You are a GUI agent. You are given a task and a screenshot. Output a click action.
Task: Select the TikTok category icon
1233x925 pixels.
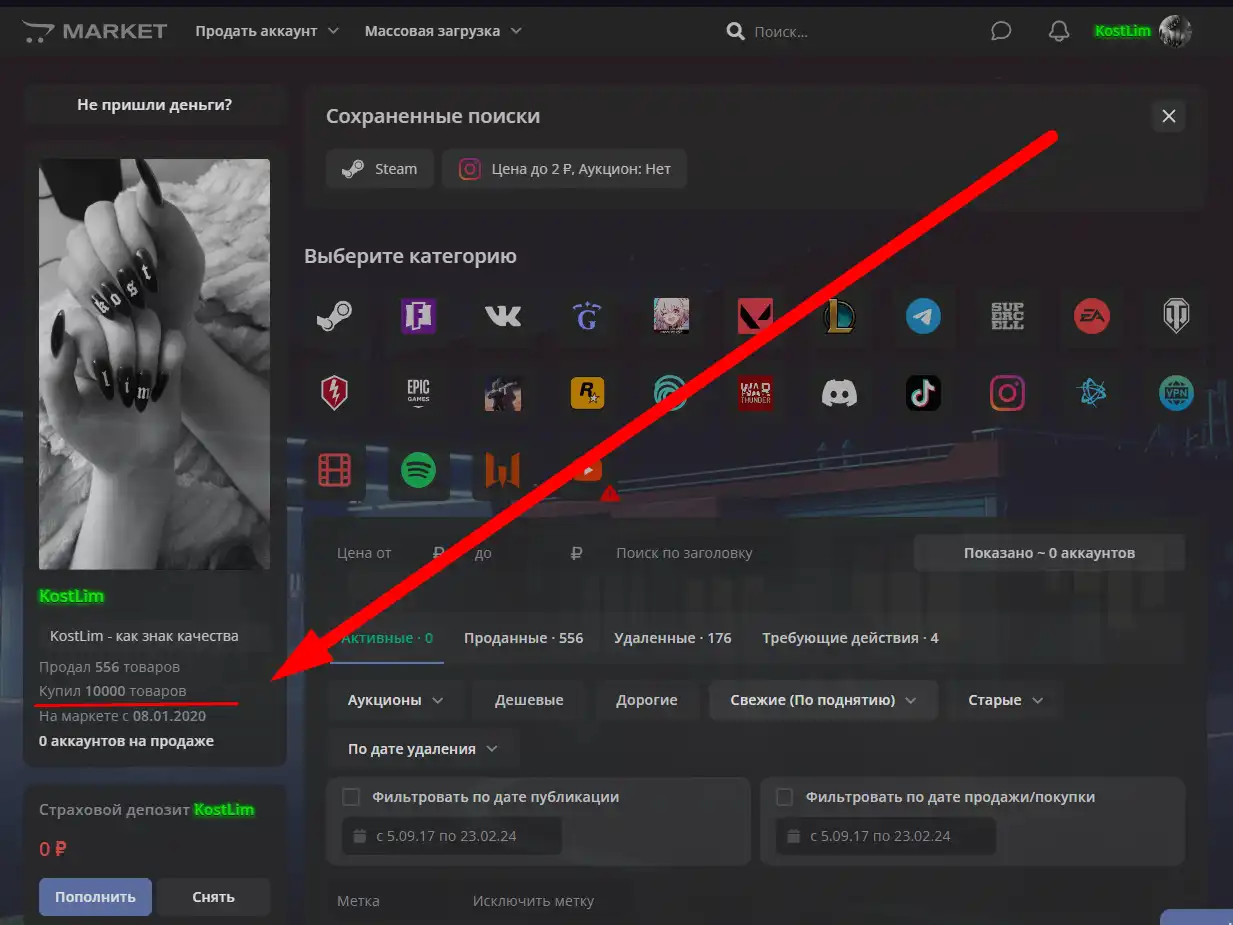coord(923,393)
